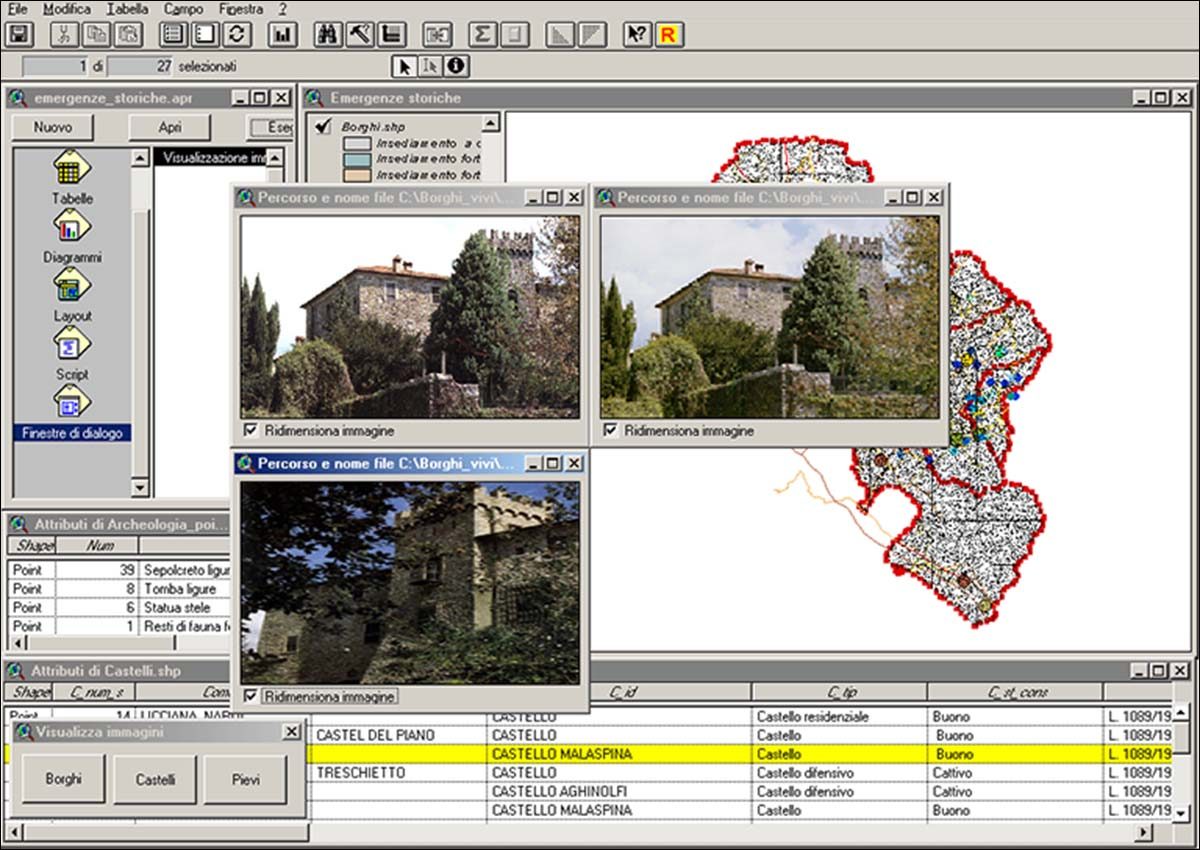Open Script in the project window
The width and height of the screenshot is (1200, 850).
pyautogui.click(x=72, y=354)
